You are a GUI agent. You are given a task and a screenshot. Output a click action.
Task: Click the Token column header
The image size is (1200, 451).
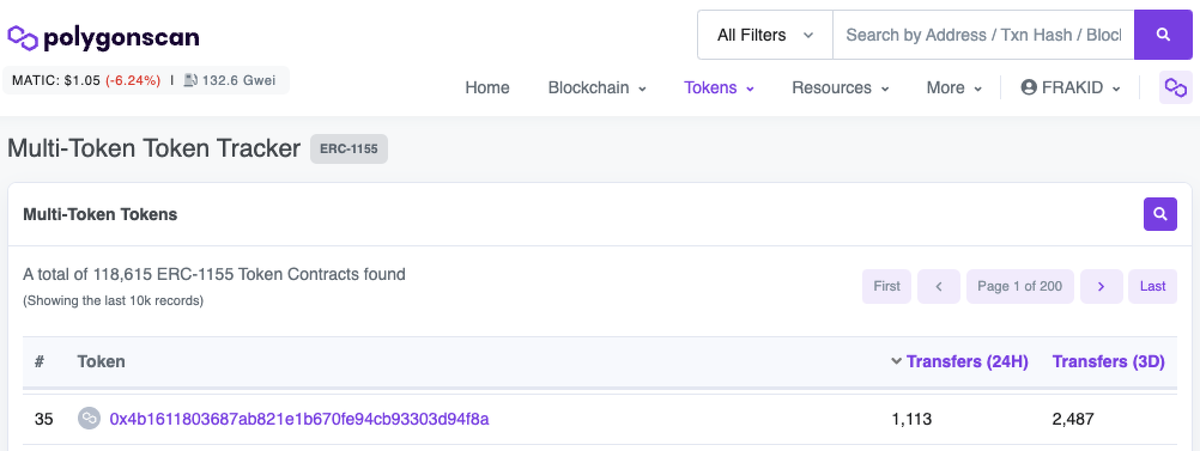(101, 362)
